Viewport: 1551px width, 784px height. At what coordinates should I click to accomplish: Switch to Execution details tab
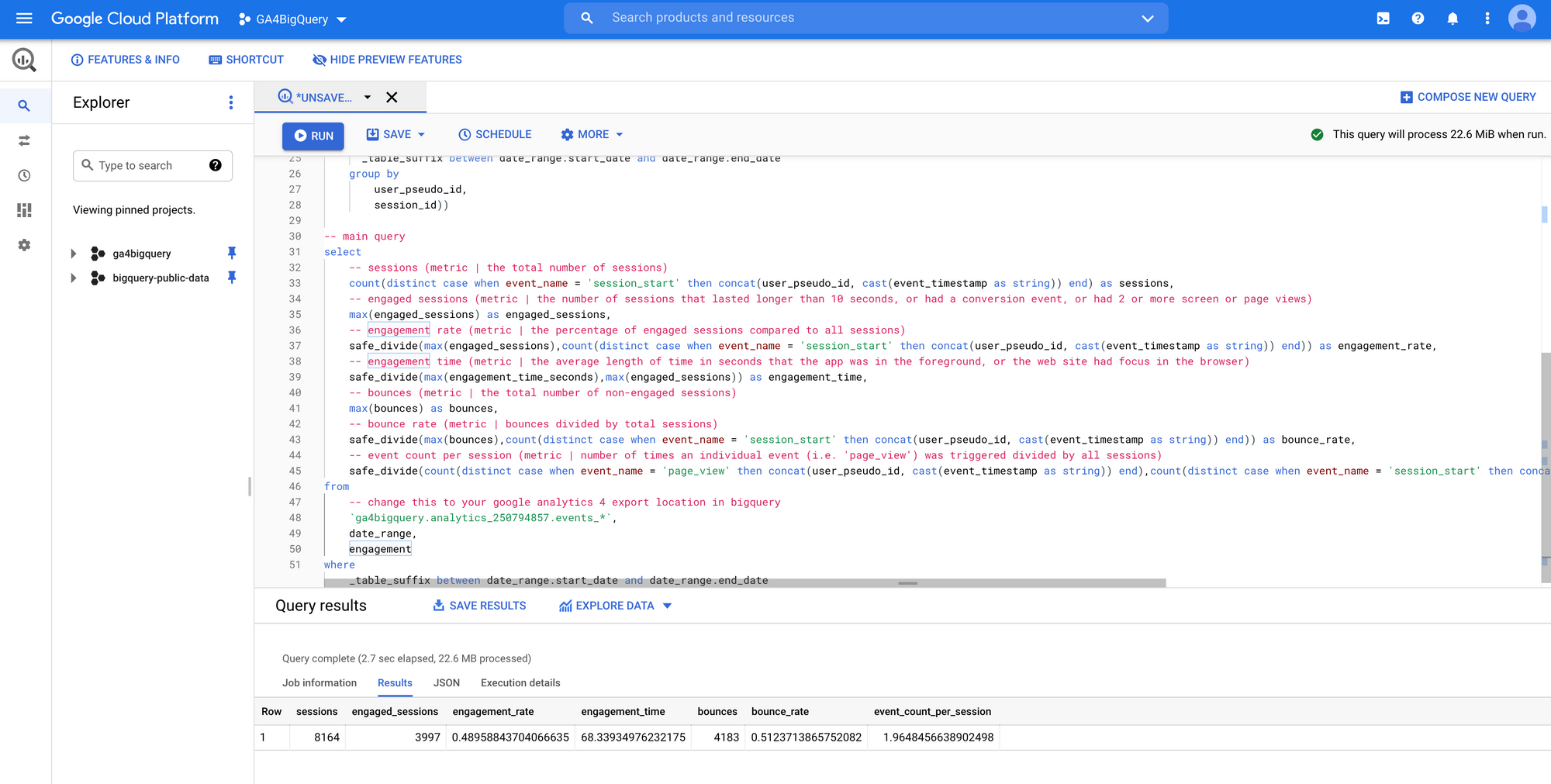click(x=520, y=682)
